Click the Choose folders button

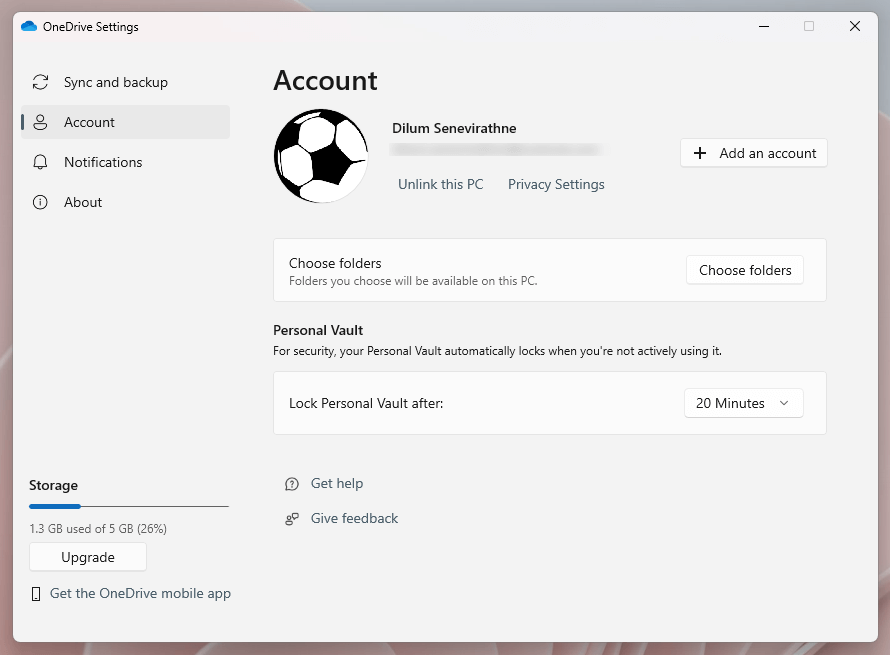[x=744, y=270]
